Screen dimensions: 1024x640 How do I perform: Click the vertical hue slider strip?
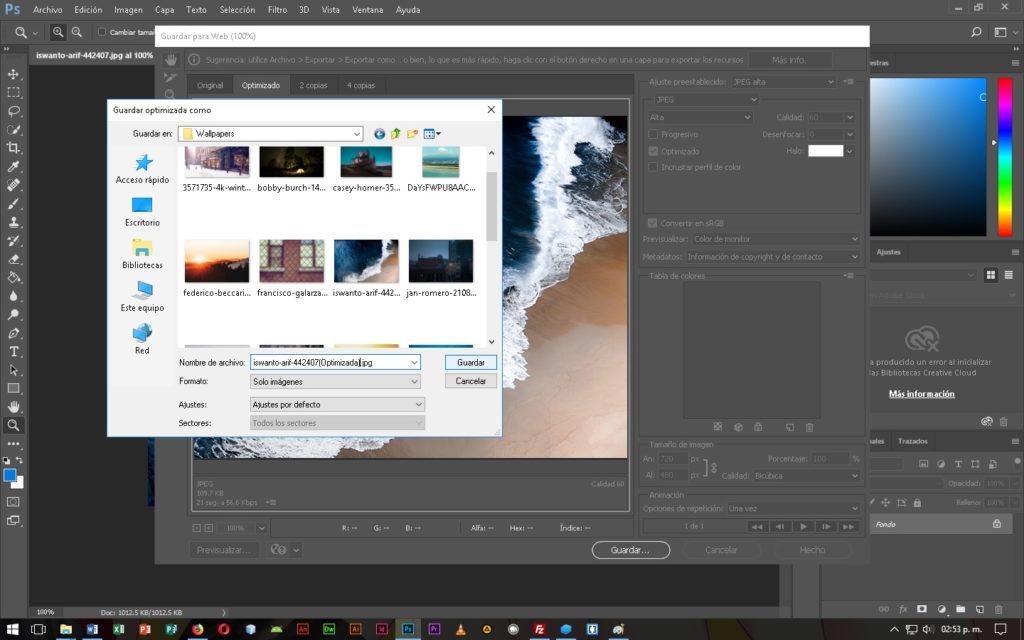[1004, 156]
